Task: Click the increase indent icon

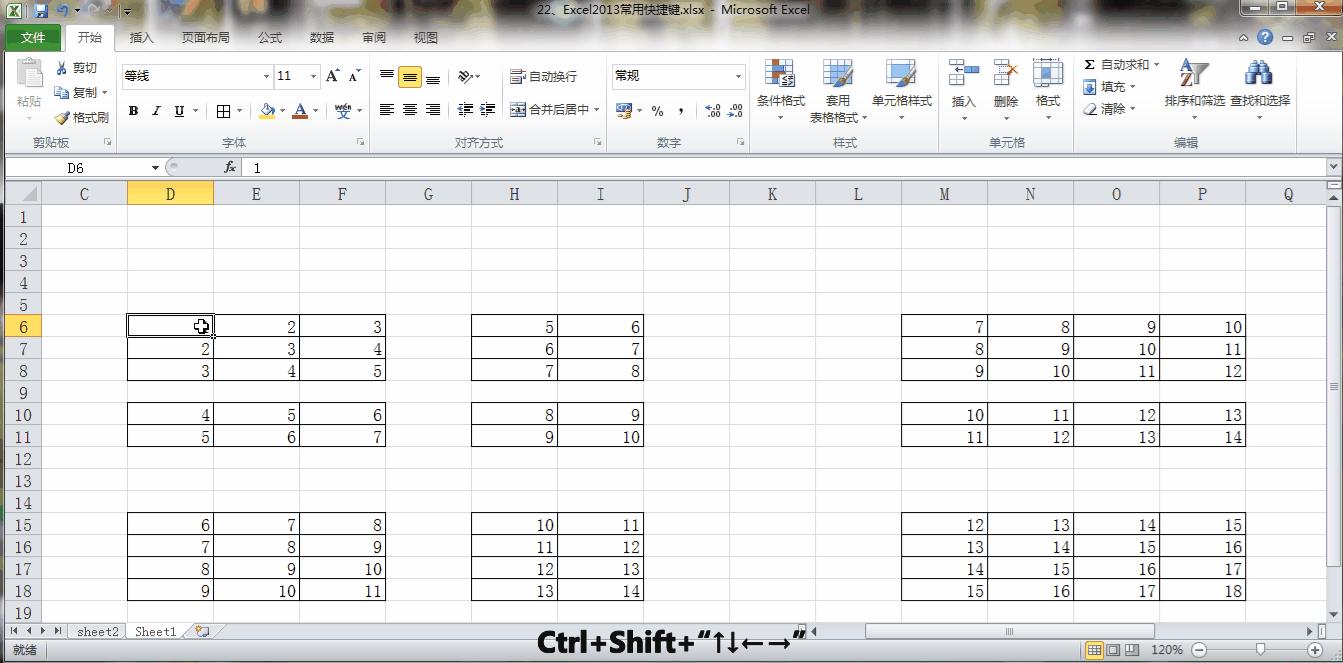Action: [488, 110]
